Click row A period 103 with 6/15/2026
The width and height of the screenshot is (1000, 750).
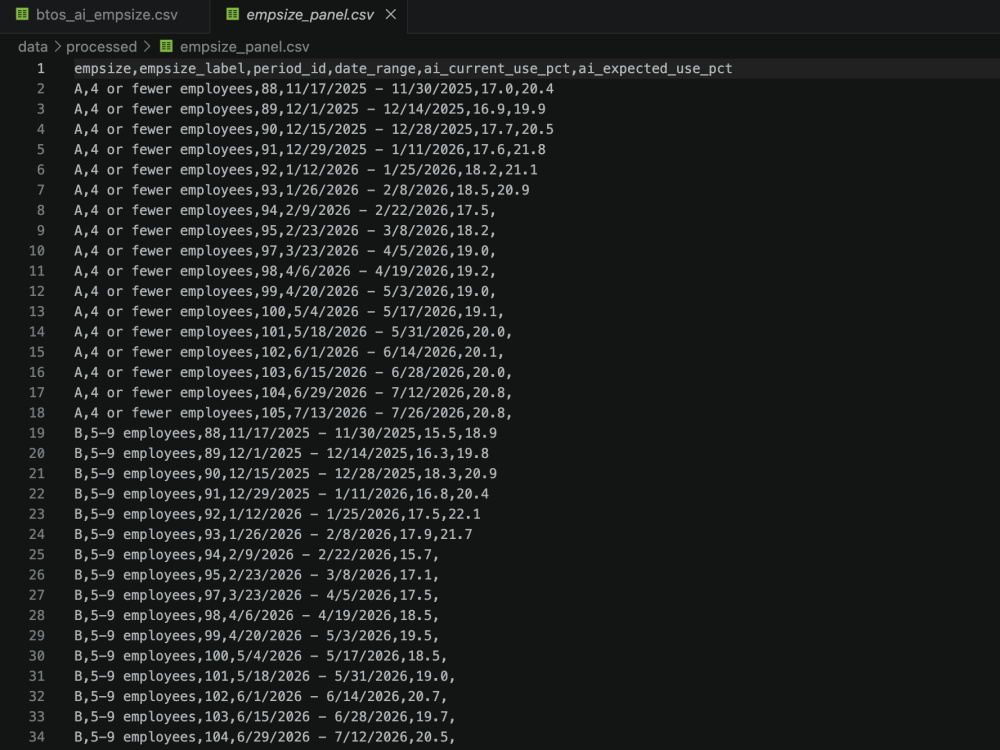click(293, 372)
